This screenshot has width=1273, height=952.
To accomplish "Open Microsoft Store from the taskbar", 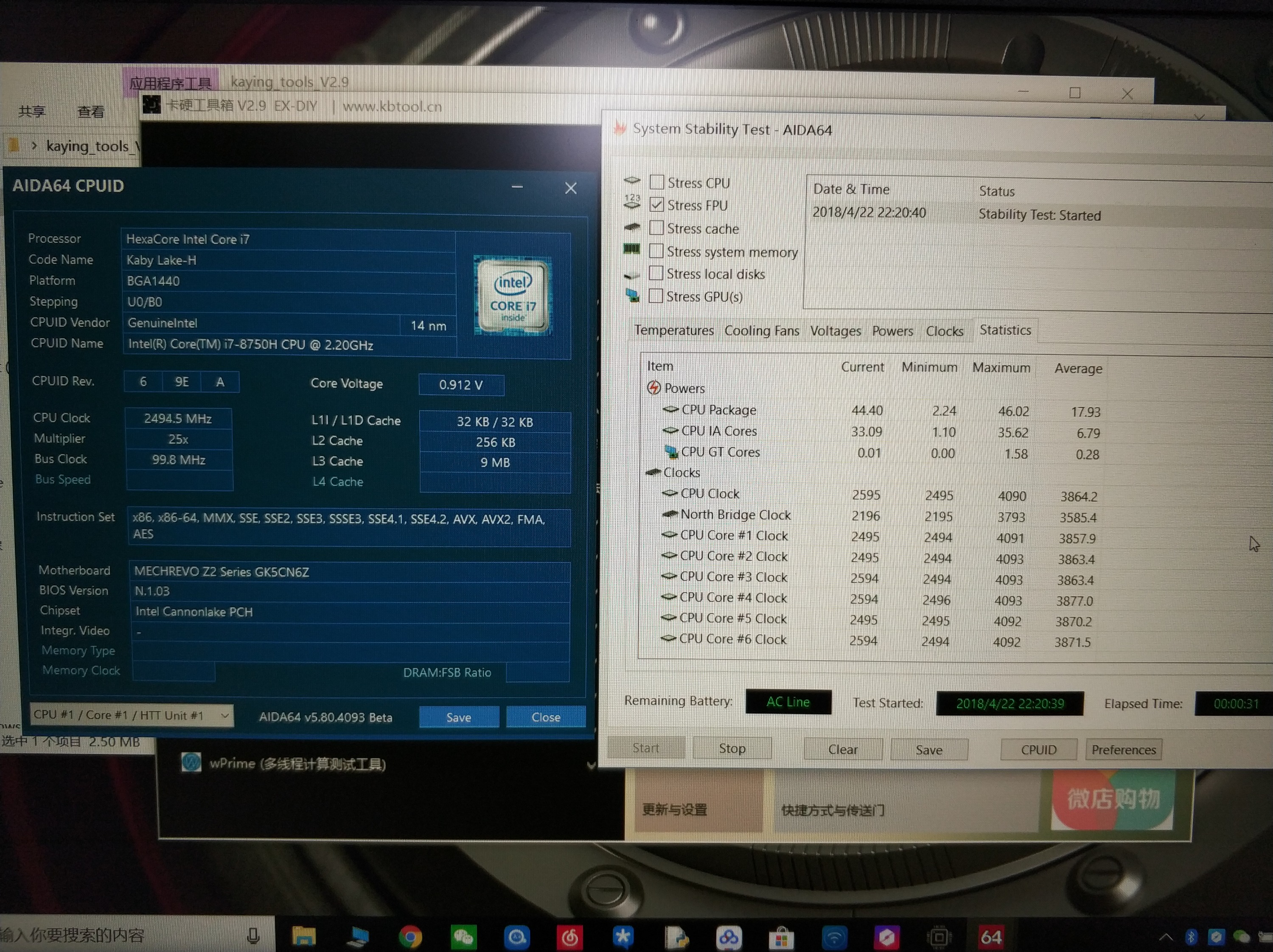I will tap(781, 938).
